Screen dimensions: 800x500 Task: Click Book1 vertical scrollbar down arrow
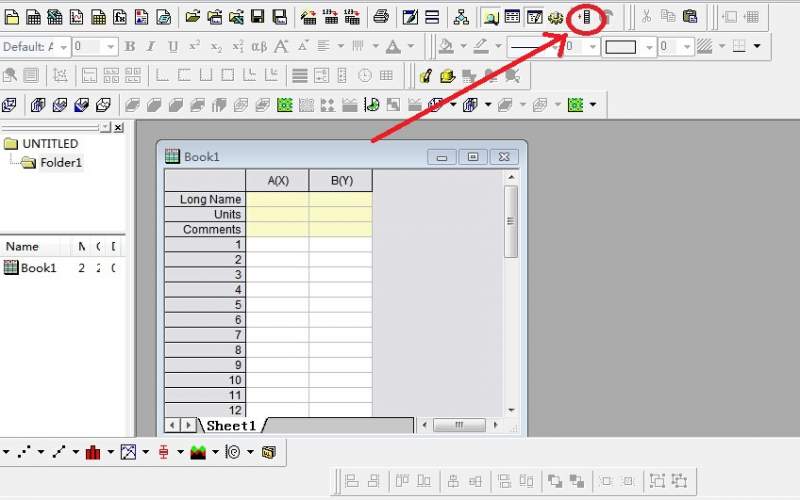point(511,410)
